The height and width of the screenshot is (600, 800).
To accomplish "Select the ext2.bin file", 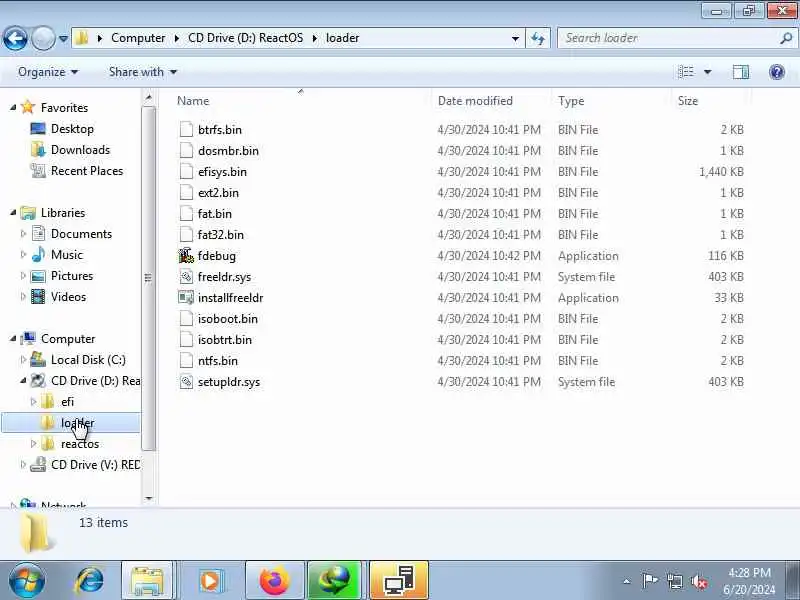I will pyautogui.click(x=218, y=193).
